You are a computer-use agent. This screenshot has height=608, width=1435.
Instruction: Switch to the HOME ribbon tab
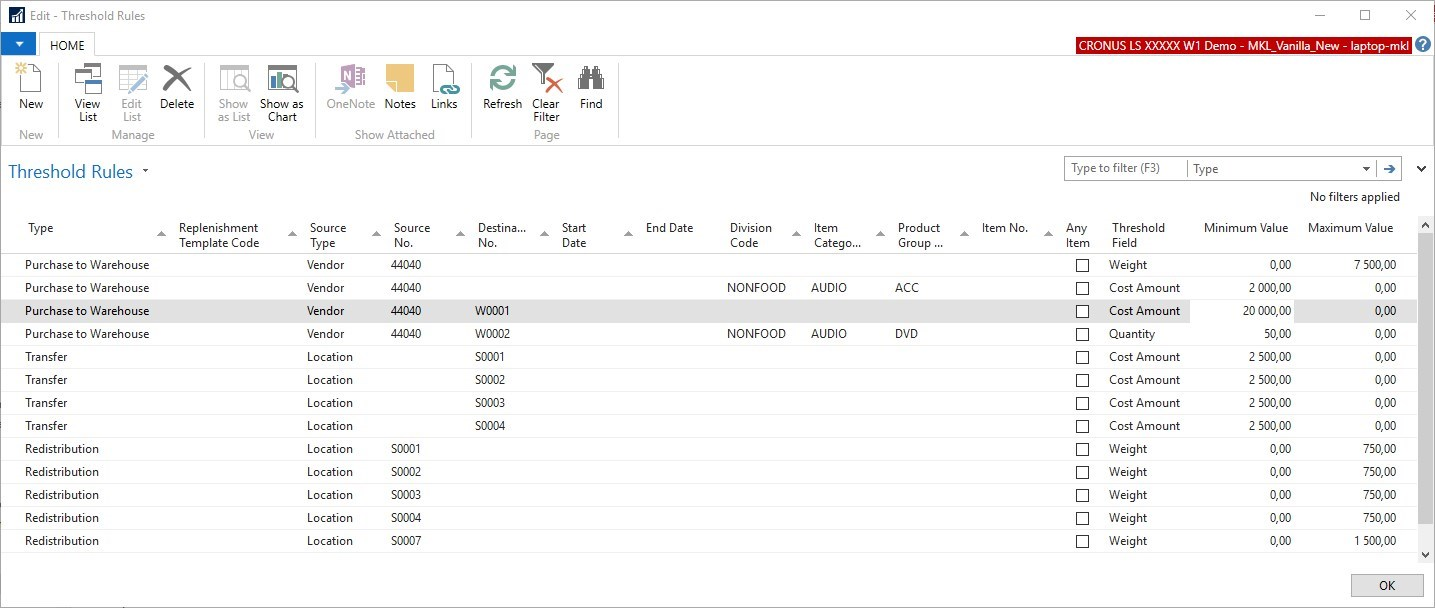(x=68, y=45)
